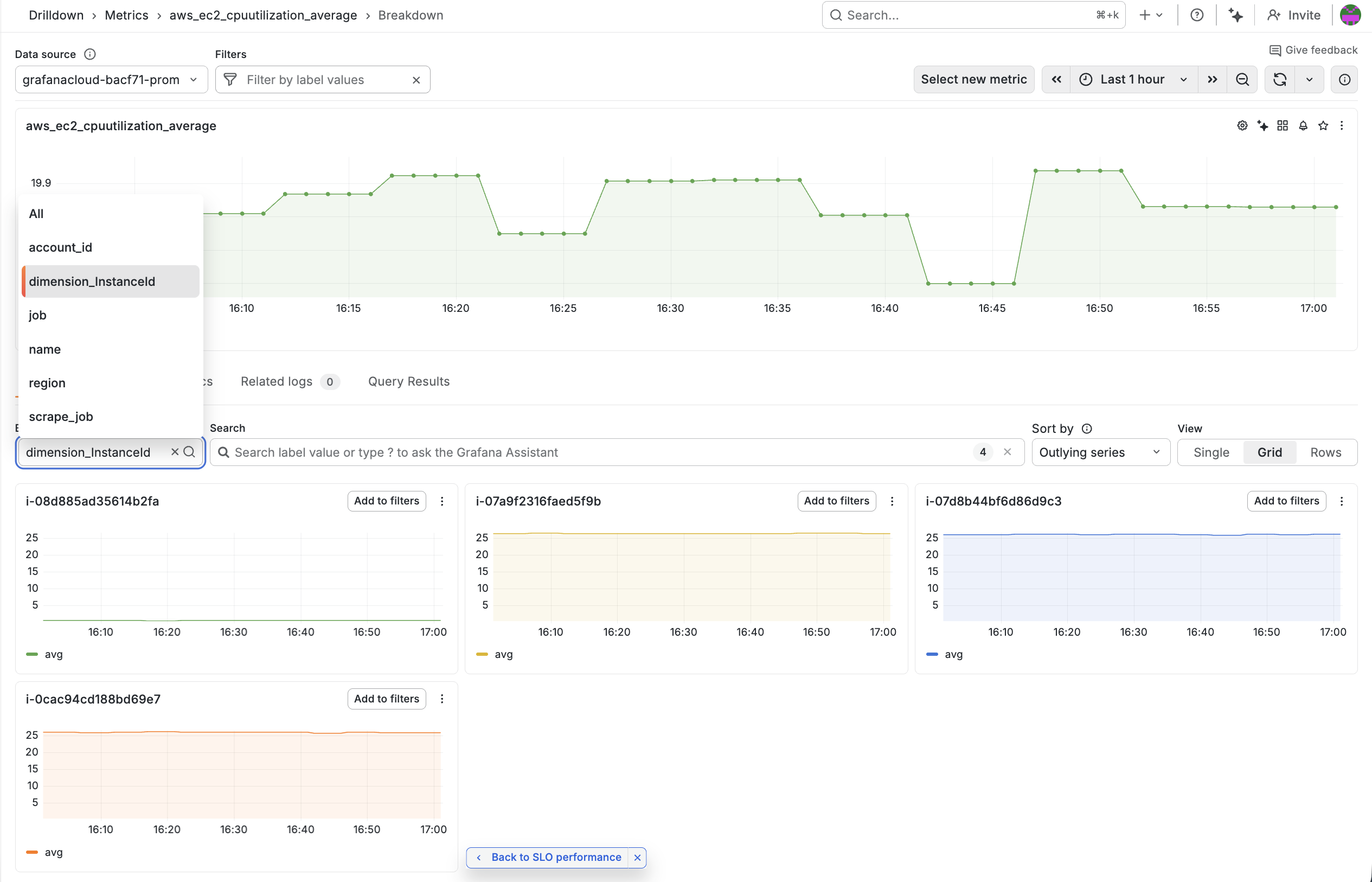The width and height of the screenshot is (1372, 882).
Task: Open the i-07a9f2316faed5f9b panel three-dot menu
Action: tap(892, 501)
